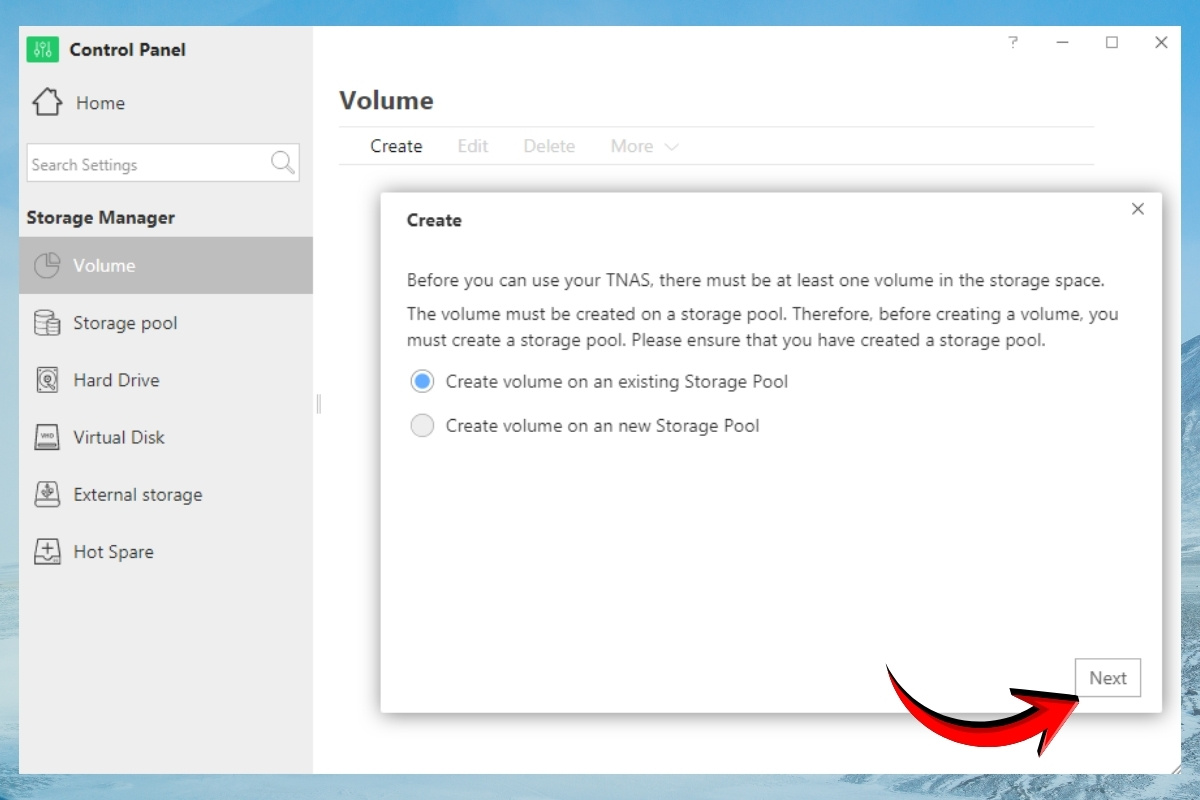Click the Storage pool database icon
The height and width of the screenshot is (800, 1200).
coord(47,323)
